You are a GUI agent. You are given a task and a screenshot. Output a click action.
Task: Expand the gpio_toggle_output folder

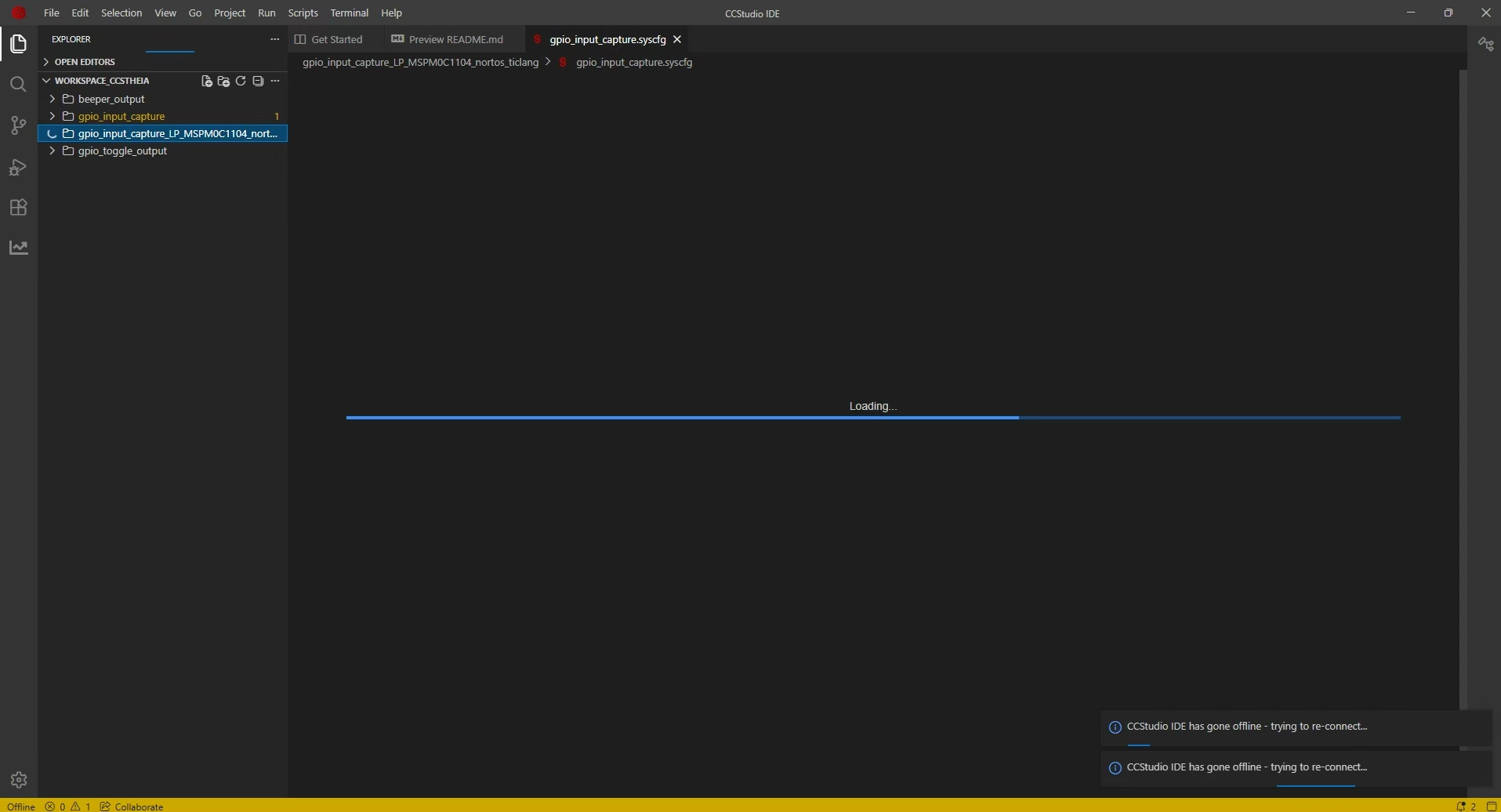[x=163, y=150]
